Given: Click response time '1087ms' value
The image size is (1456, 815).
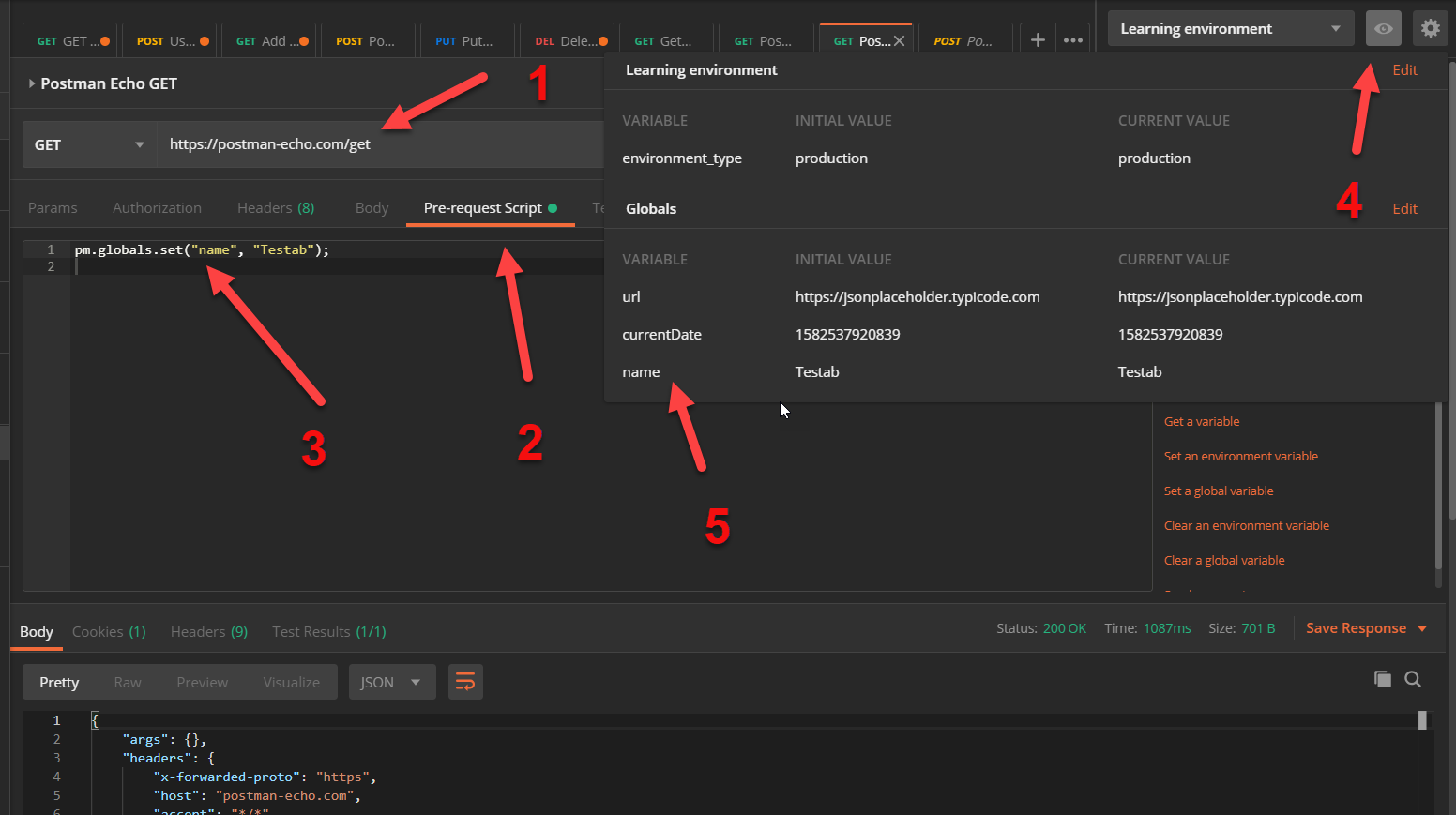Looking at the screenshot, I should tap(1167, 628).
